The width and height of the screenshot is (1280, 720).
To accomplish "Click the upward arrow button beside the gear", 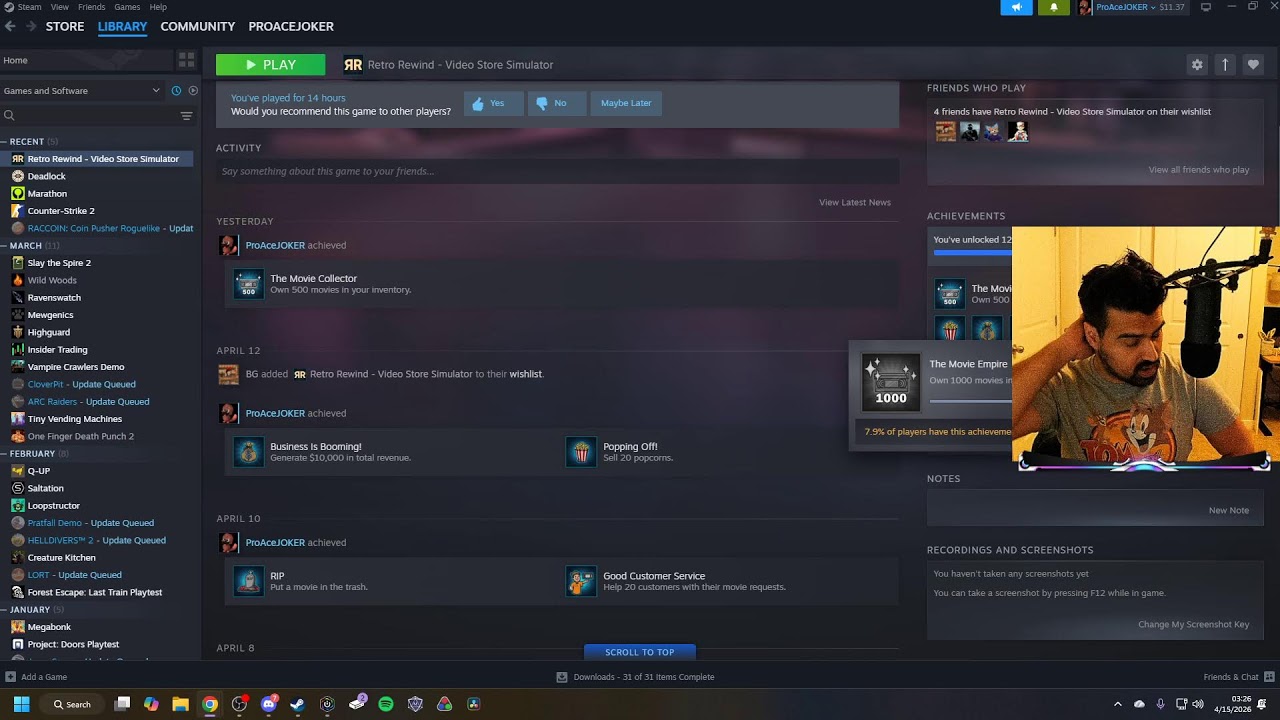I will coord(1225,64).
